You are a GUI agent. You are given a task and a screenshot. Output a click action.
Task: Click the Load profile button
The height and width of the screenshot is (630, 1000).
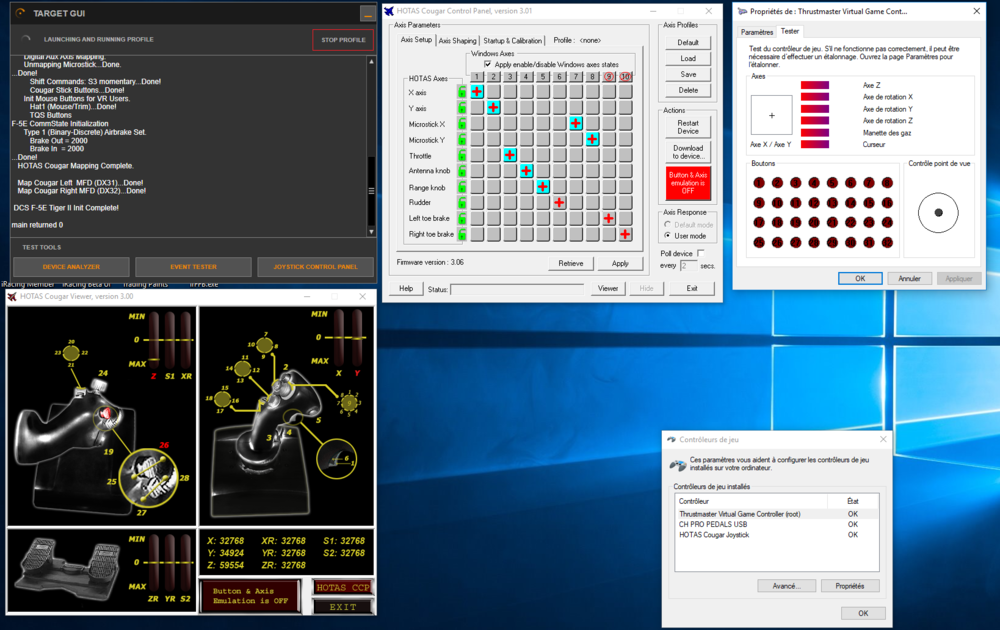688,58
